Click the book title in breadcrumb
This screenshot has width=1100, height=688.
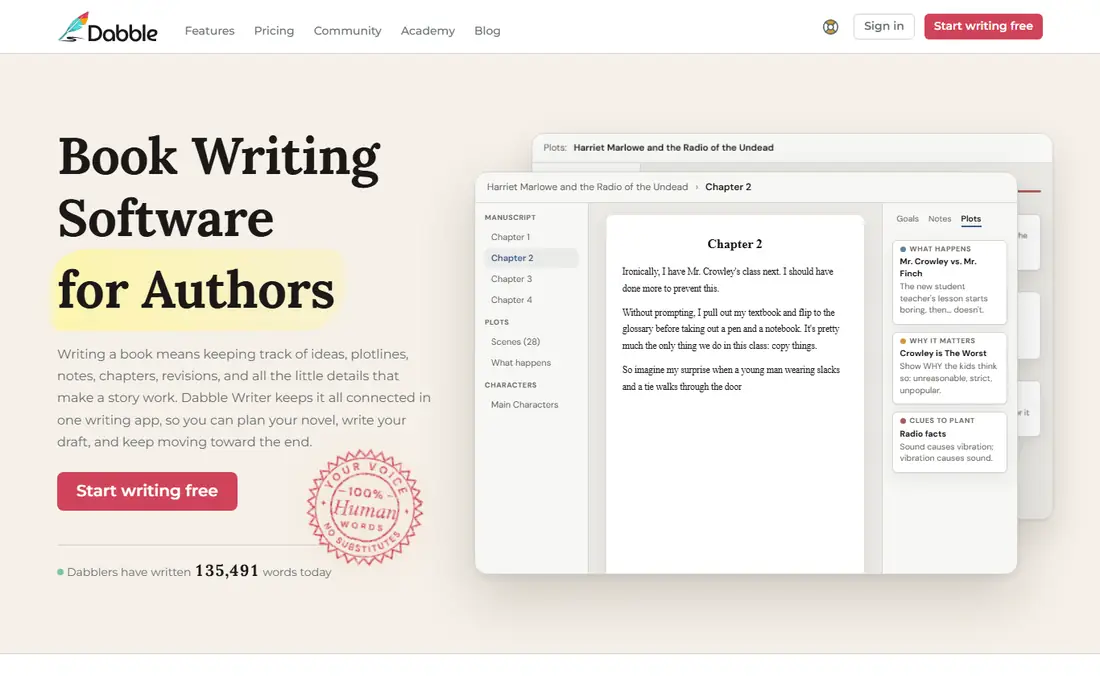coord(587,187)
